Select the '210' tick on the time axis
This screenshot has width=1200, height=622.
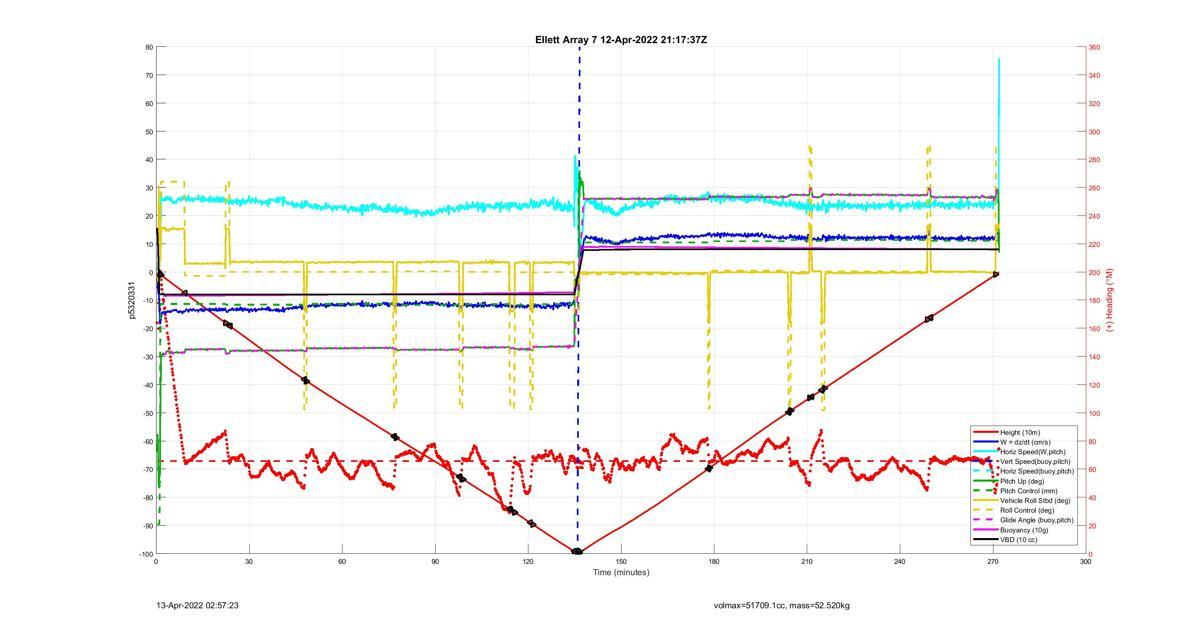coord(807,562)
